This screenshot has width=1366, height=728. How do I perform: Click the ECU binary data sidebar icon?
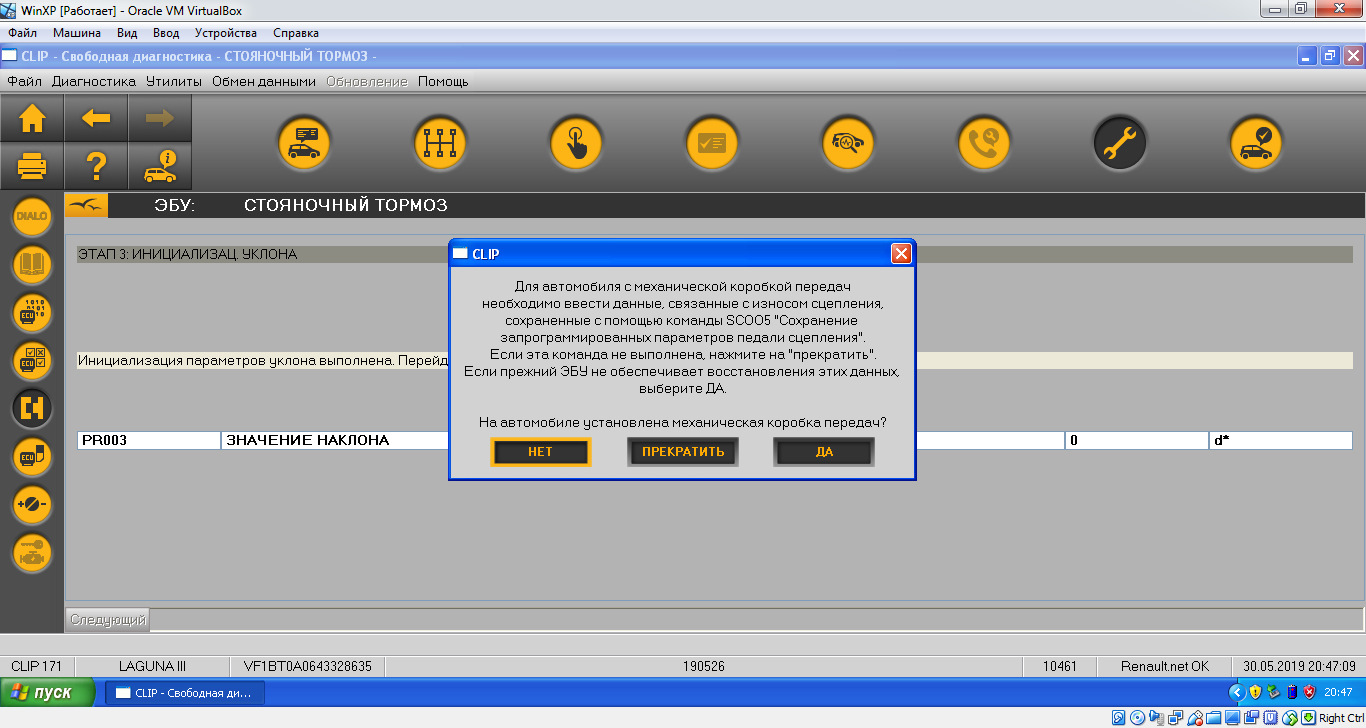[x=32, y=313]
